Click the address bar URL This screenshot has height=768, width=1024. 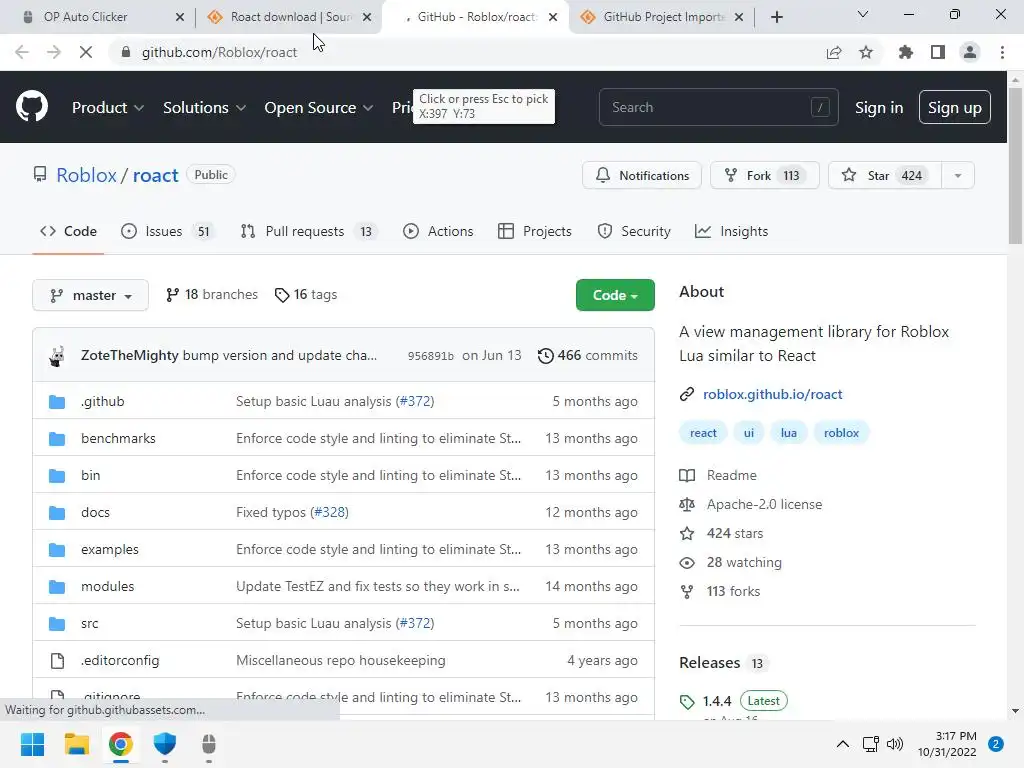(x=219, y=52)
